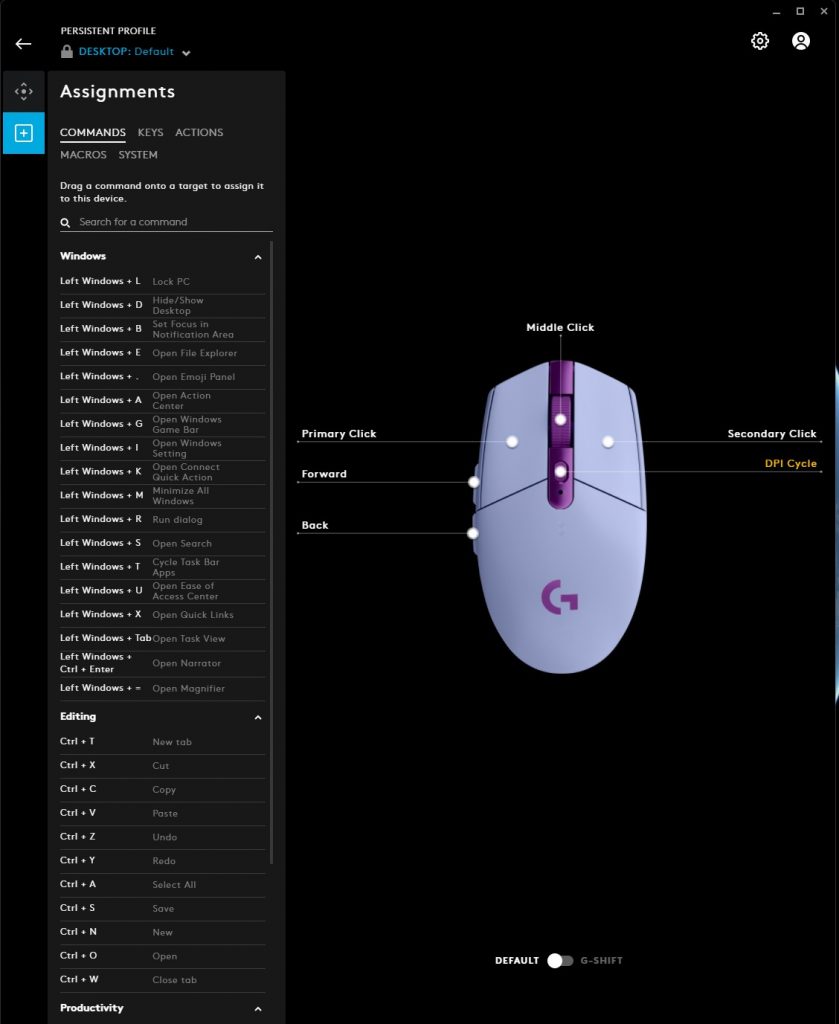Select the Open Task View command
The height and width of the screenshot is (1024, 839).
click(163, 639)
